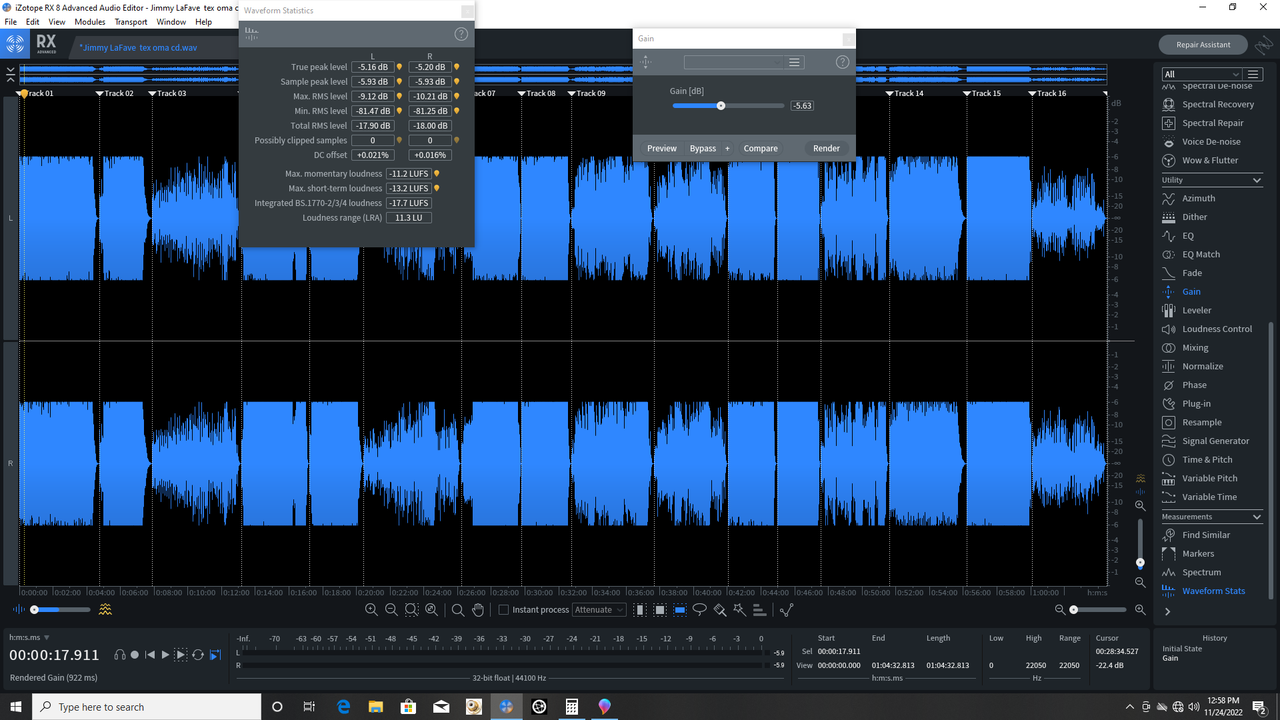Toggle loop playback mode

(197, 655)
